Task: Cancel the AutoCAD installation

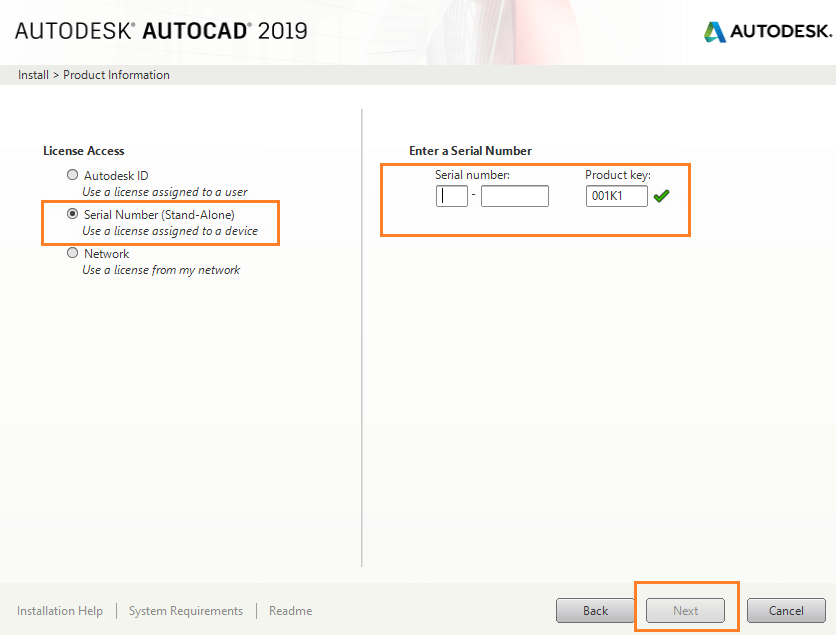Action: tap(786, 610)
